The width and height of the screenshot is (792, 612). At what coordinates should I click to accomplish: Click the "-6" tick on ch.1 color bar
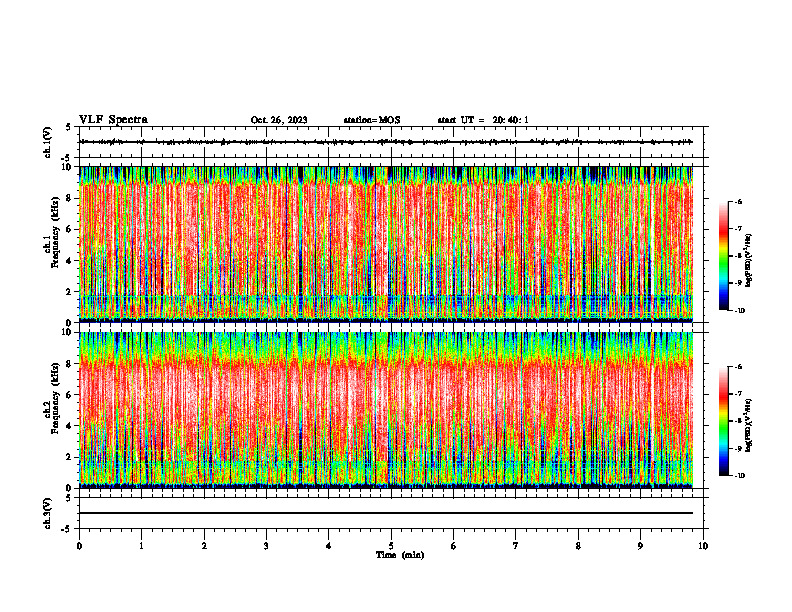tap(738, 201)
